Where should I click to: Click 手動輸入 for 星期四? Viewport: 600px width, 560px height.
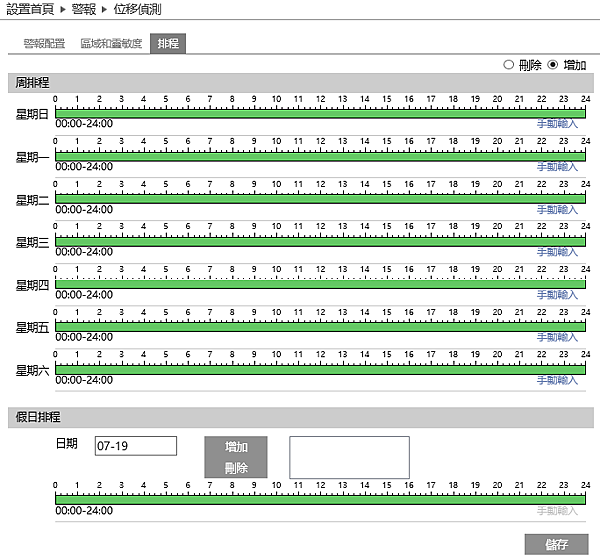tap(557, 295)
